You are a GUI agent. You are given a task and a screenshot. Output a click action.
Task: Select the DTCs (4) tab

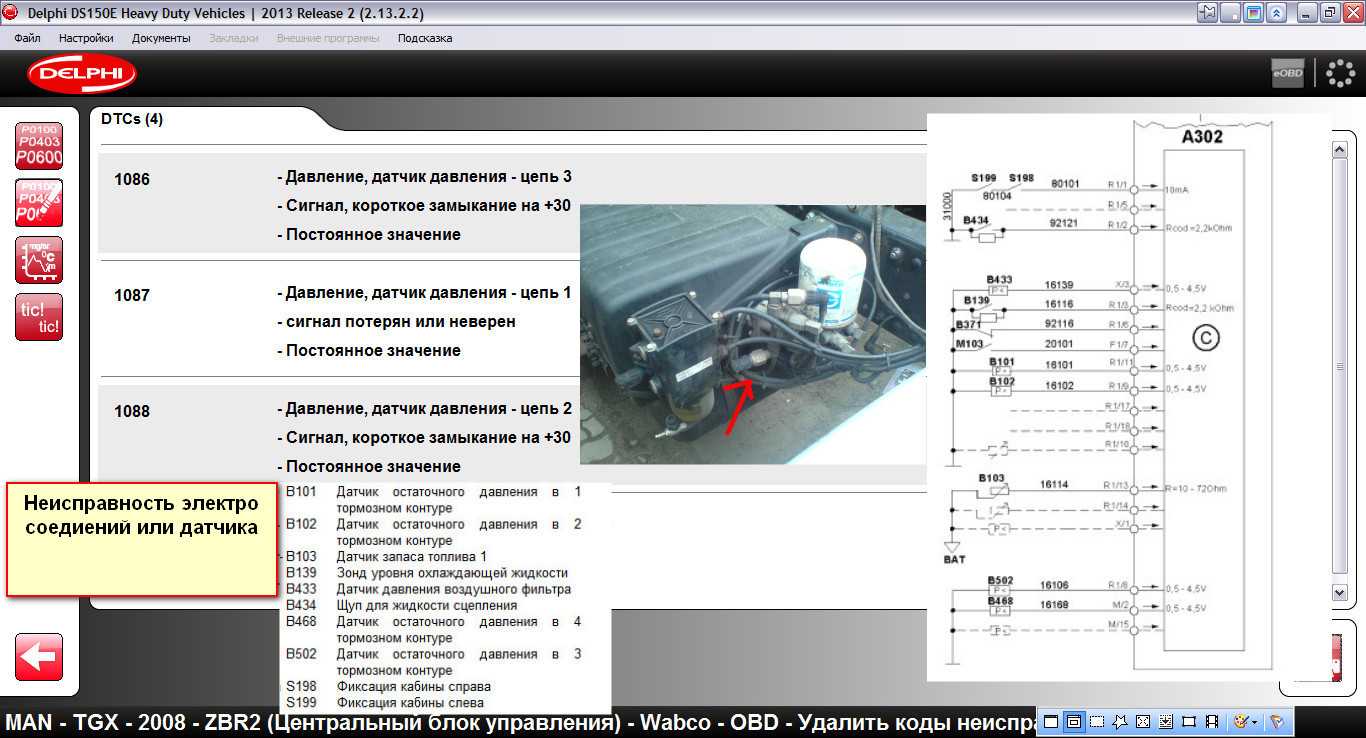[132, 119]
